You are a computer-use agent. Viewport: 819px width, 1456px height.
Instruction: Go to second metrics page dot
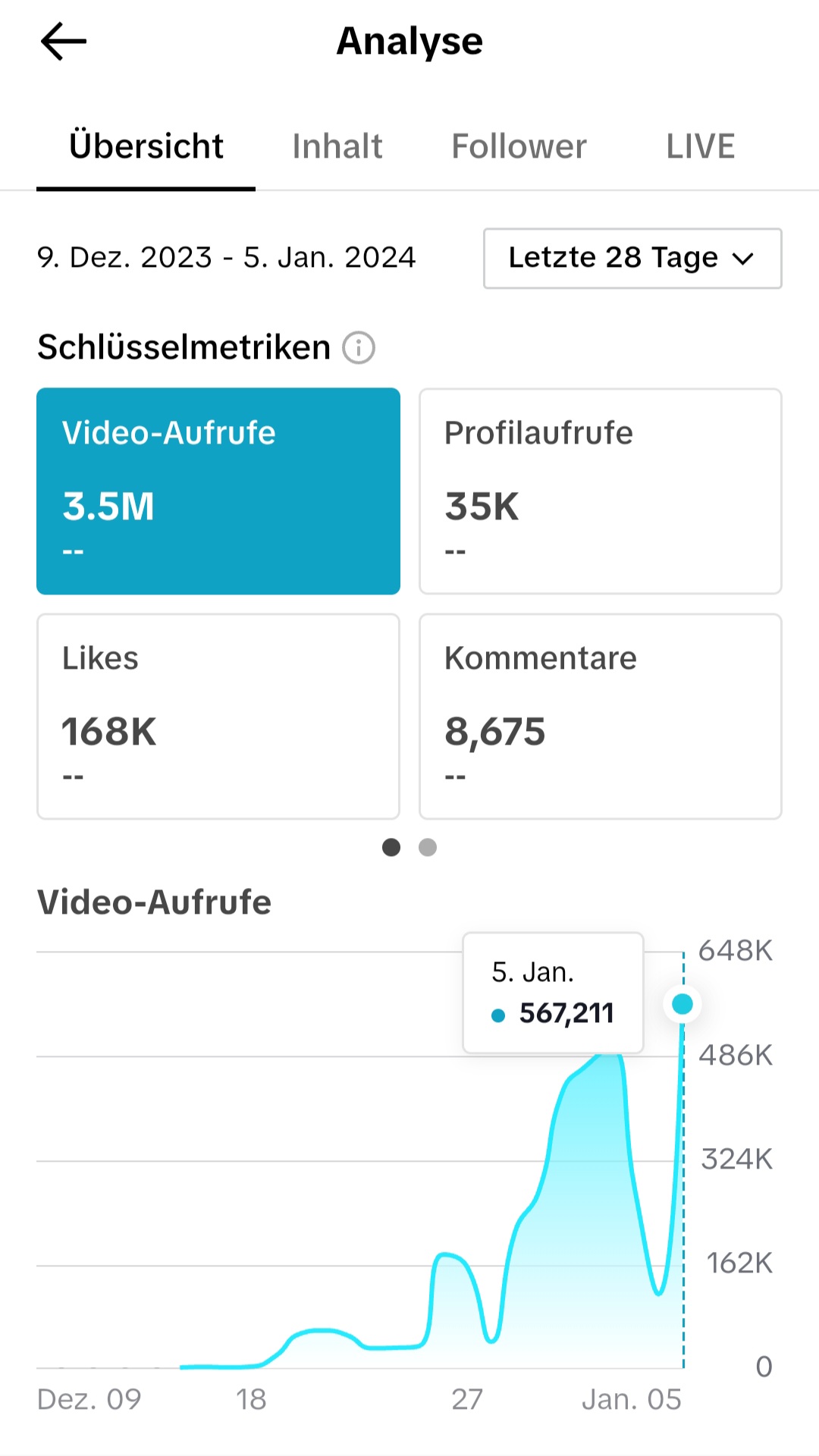(428, 847)
